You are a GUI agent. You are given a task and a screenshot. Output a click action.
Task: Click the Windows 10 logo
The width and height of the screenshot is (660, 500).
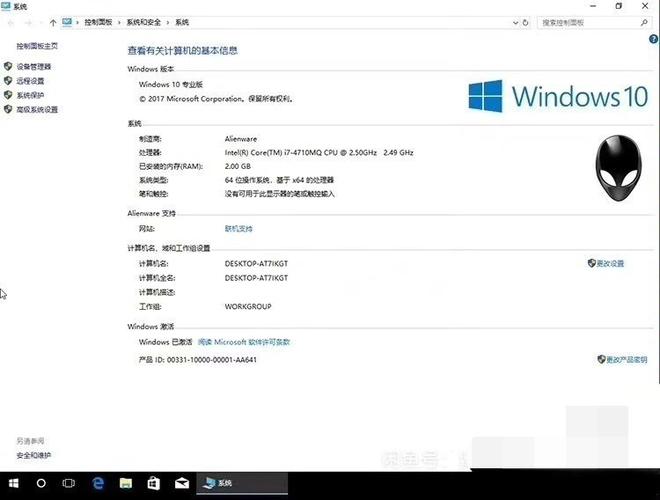coord(558,96)
